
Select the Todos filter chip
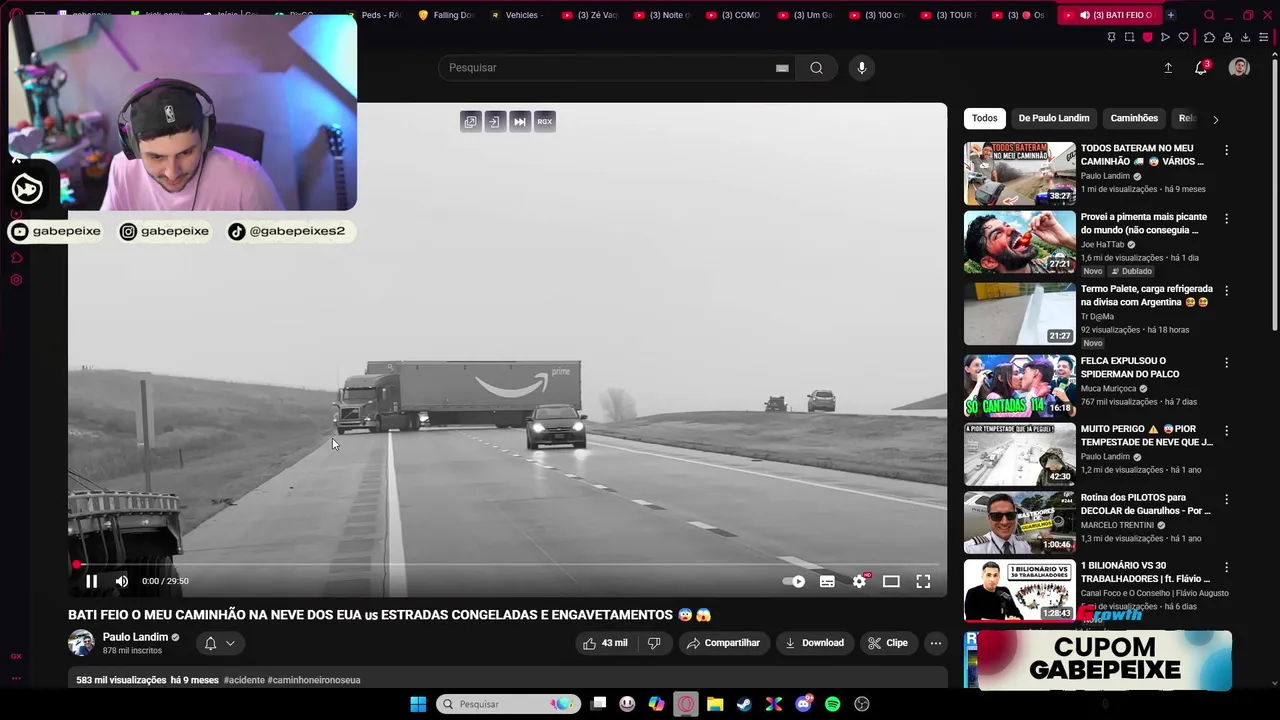click(985, 118)
